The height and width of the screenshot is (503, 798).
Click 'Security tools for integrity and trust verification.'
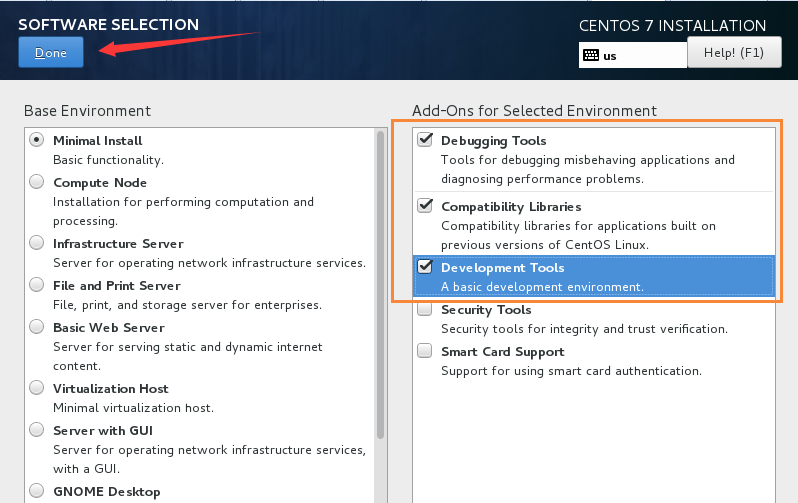coord(584,329)
